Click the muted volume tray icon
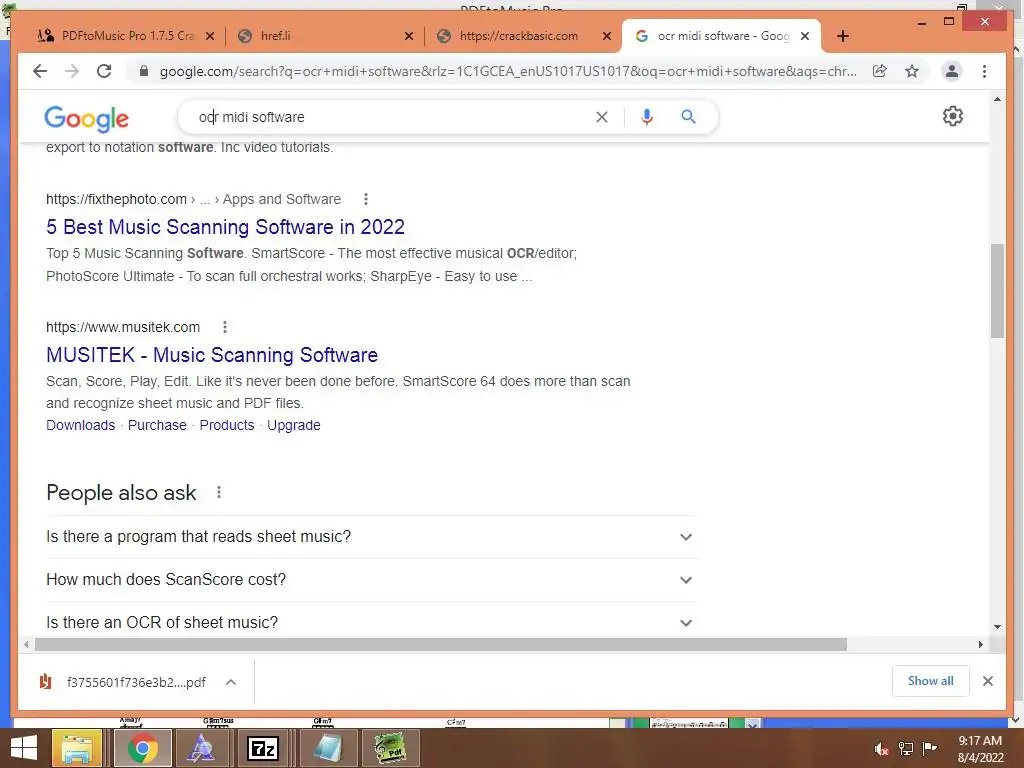The image size is (1024, 768). pyautogui.click(x=881, y=749)
